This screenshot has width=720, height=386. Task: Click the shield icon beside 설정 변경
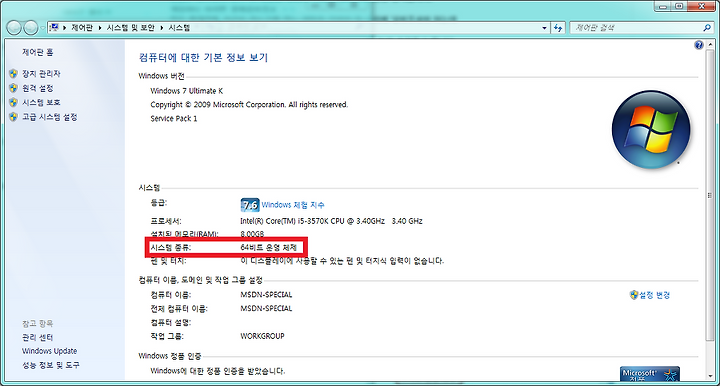(x=634, y=295)
